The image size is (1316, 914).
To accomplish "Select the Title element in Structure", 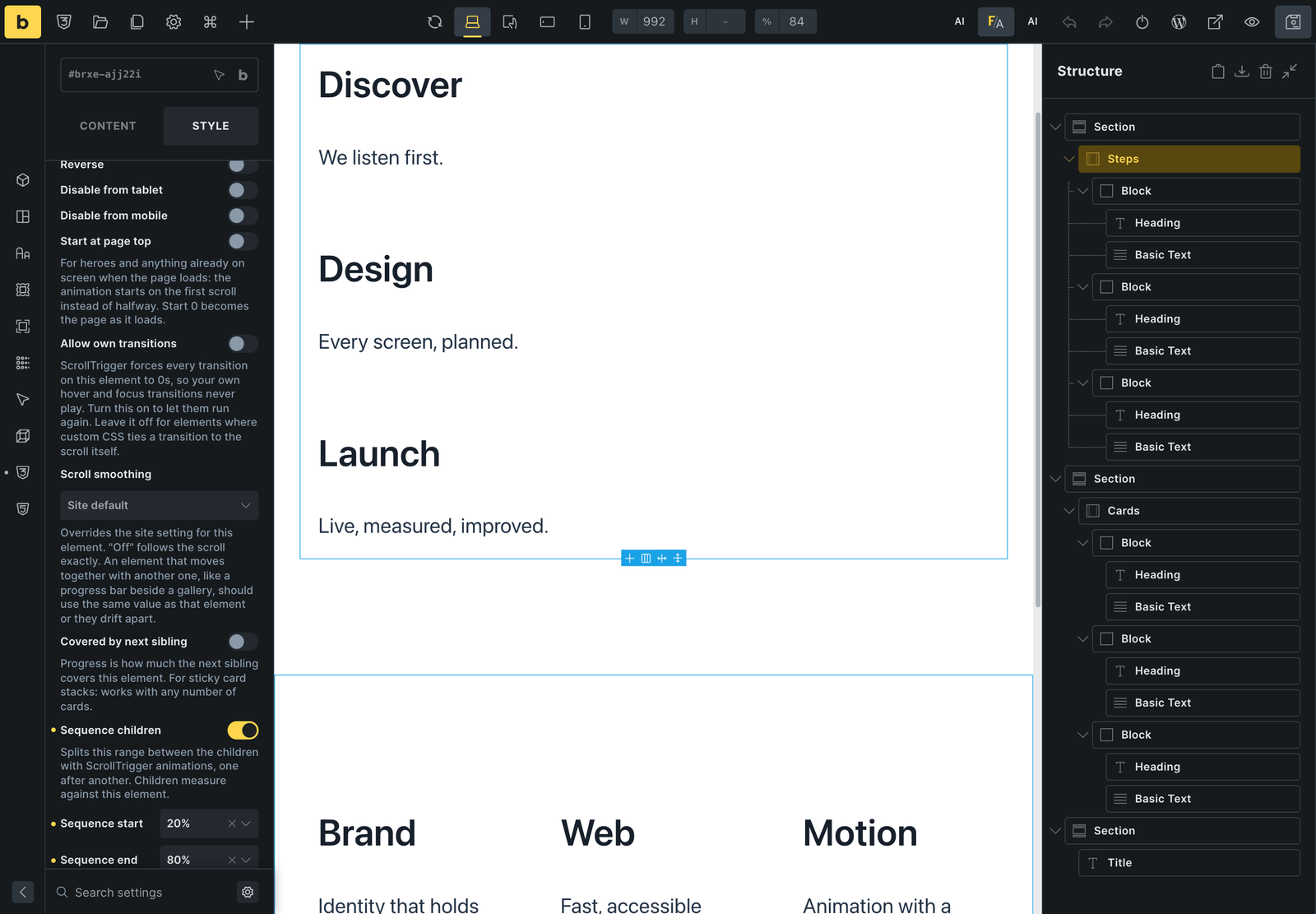I will tap(1189, 863).
